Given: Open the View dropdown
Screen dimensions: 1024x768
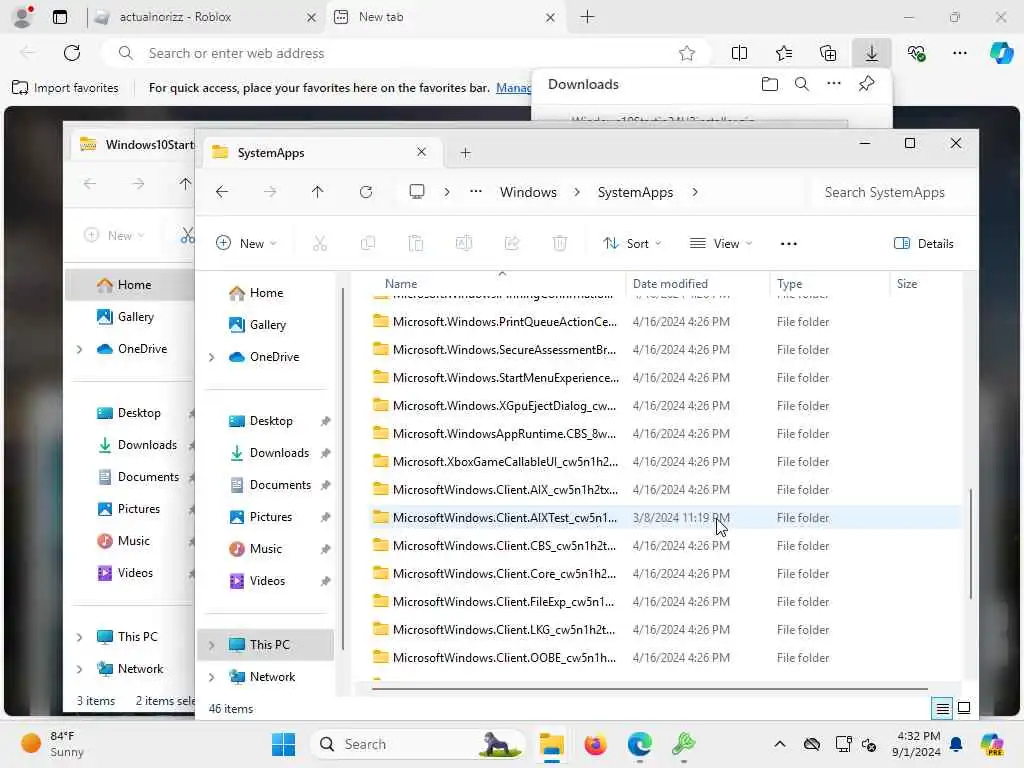Looking at the screenshot, I should click(721, 244).
